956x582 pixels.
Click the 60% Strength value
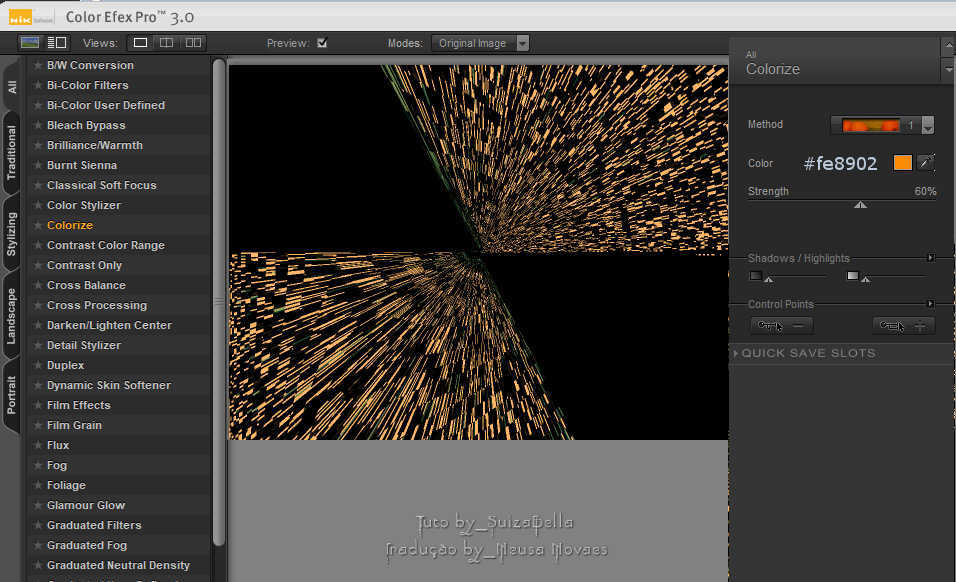pyautogui.click(x=925, y=191)
